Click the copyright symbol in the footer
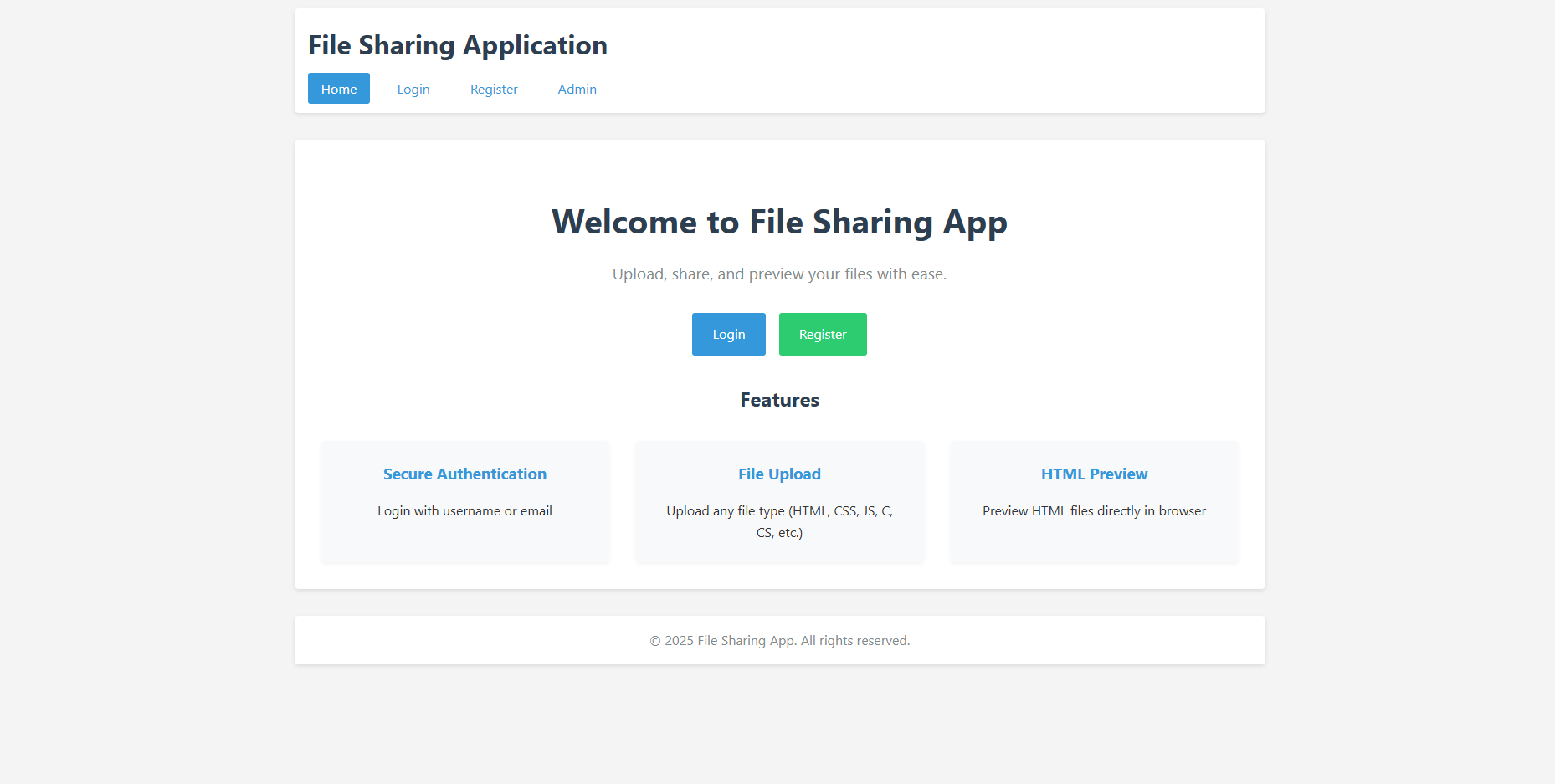 pos(655,641)
